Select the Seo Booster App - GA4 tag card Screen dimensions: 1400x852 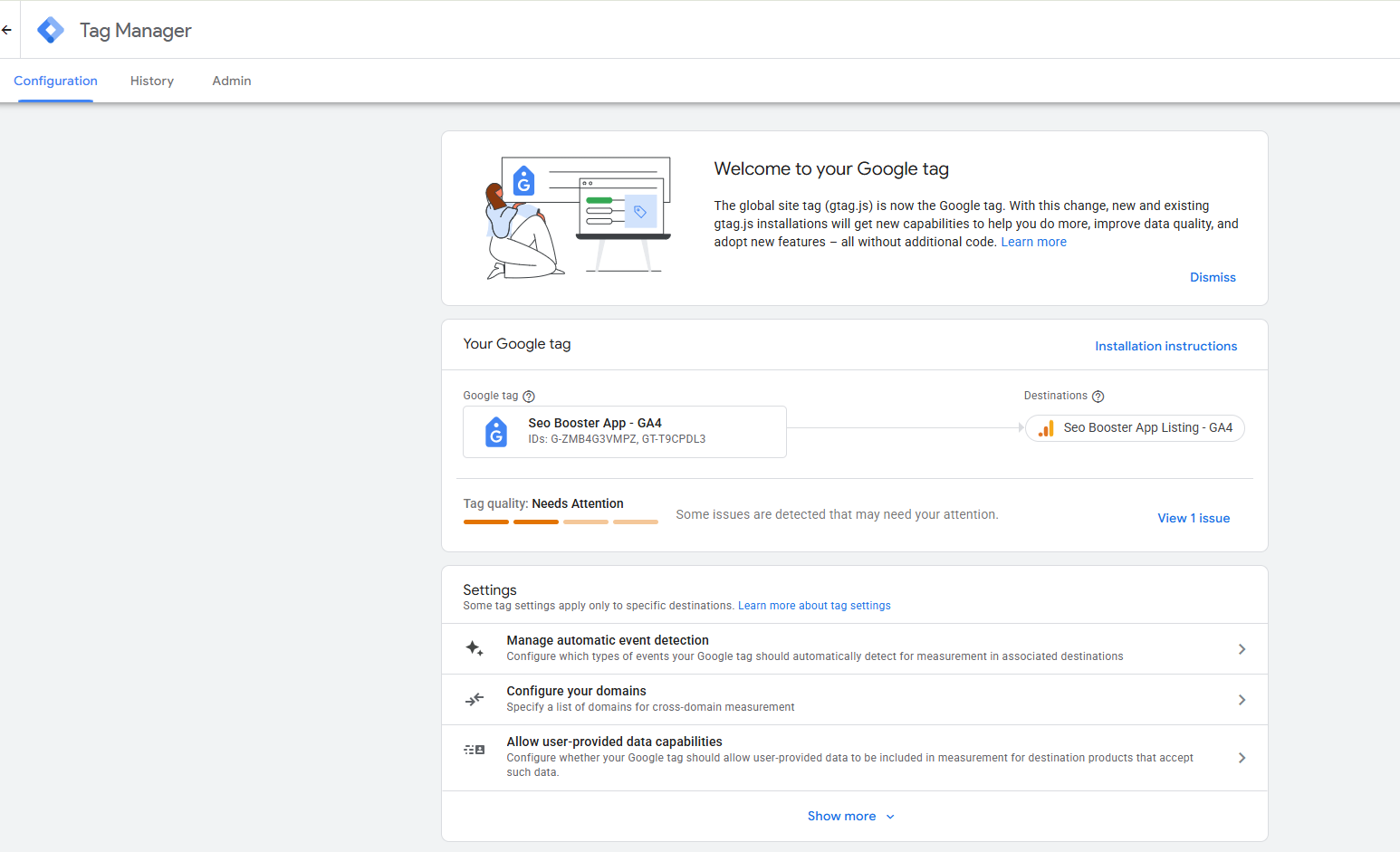(625, 432)
